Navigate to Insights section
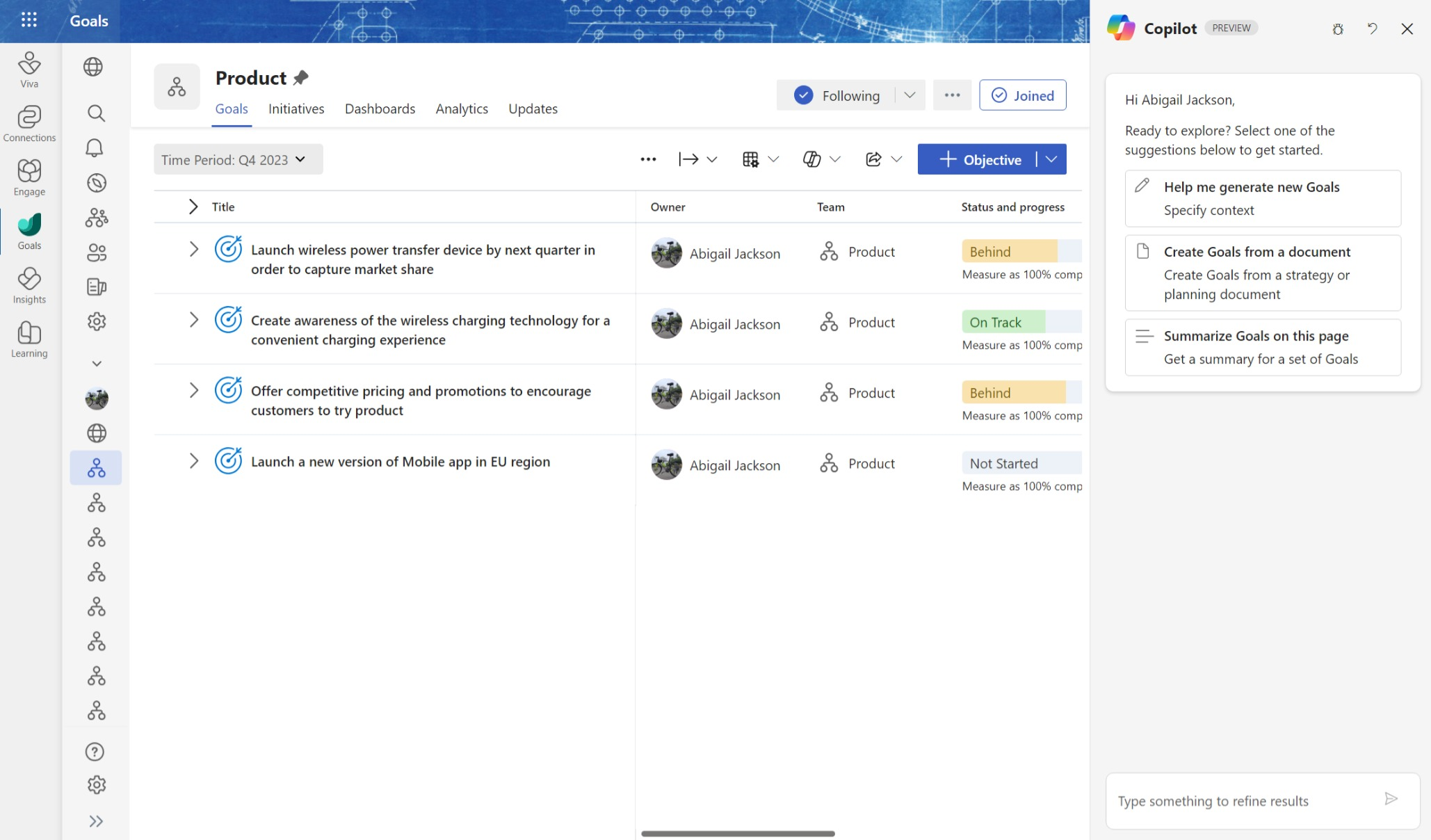1431x840 pixels. (x=30, y=285)
